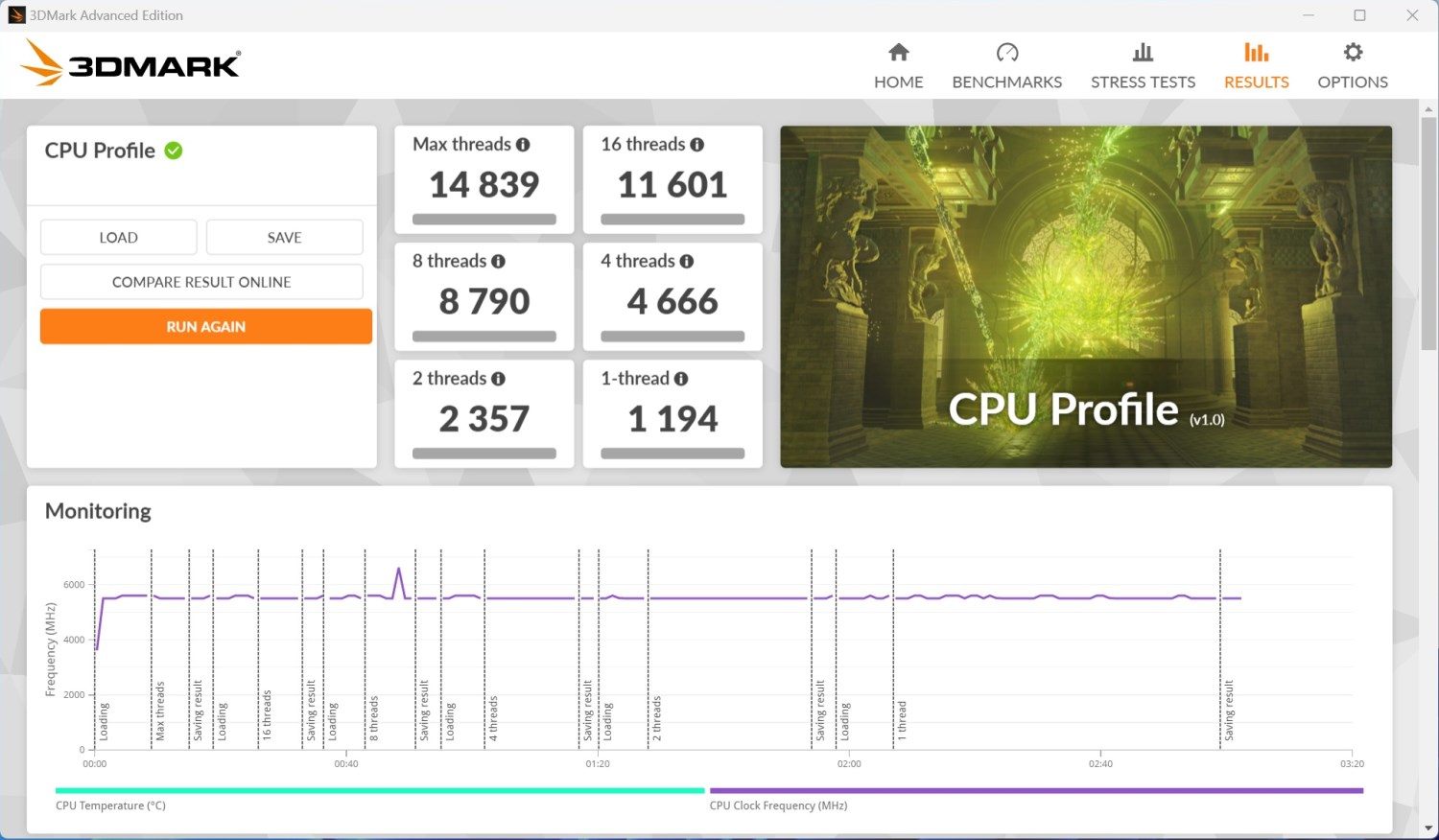Show info for 8 threads score
This screenshot has height=840, width=1439.
click(x=498, y=262)
